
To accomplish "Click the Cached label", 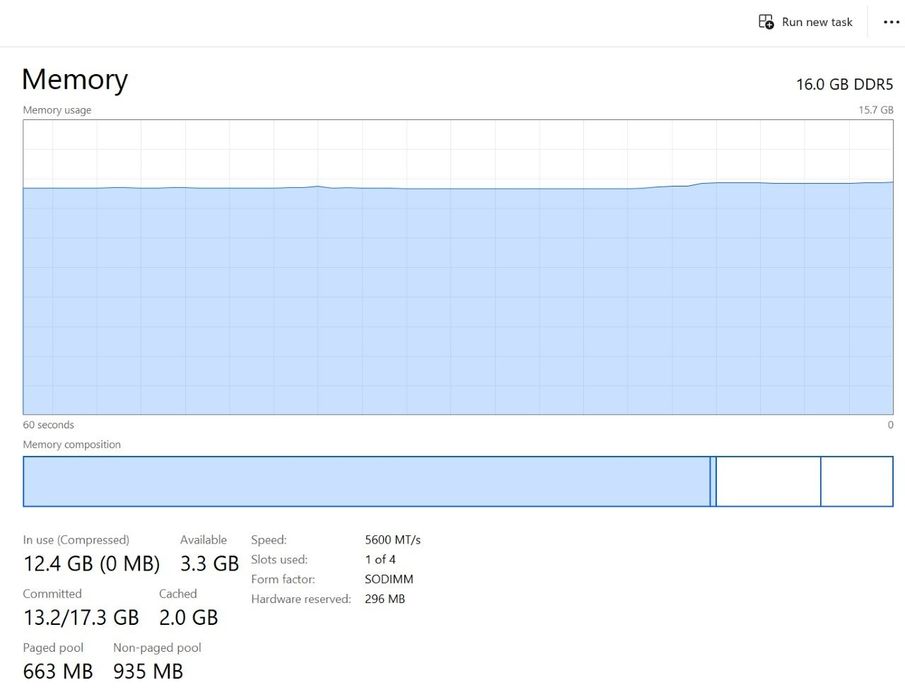I will pos(178,593).
